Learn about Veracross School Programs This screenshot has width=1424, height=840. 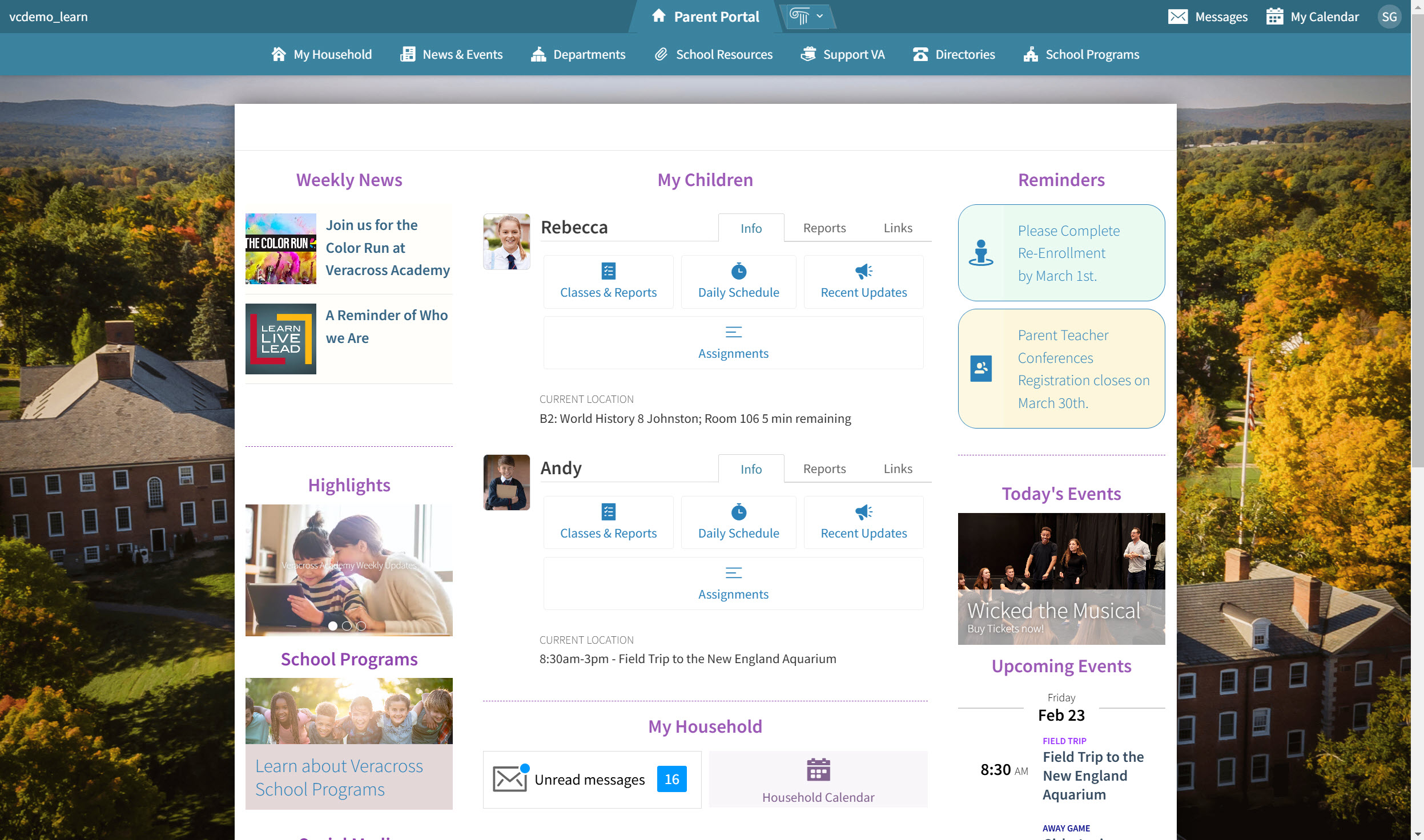click(339, 777)
